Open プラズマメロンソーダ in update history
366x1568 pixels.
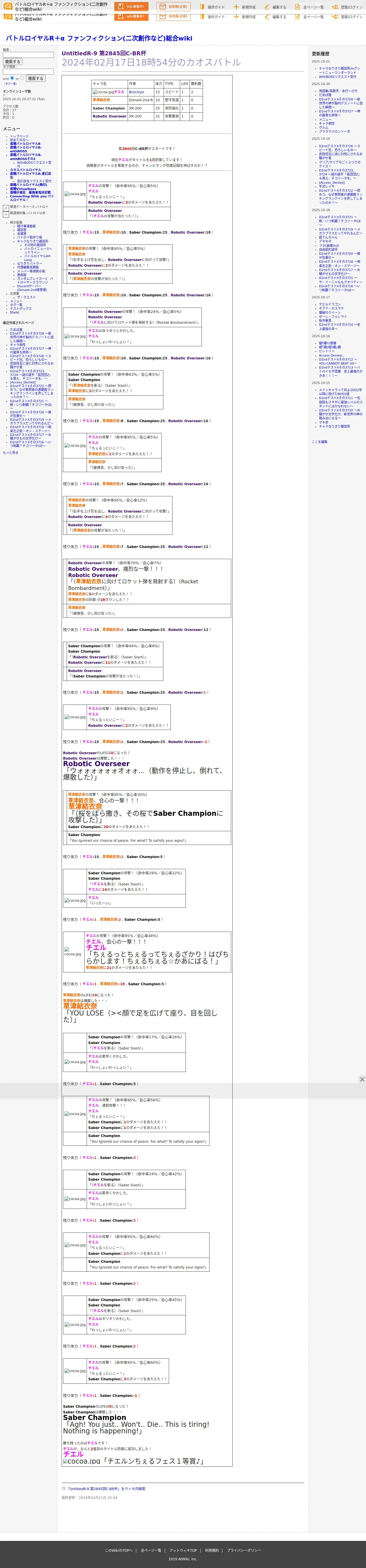pos(334,131)
